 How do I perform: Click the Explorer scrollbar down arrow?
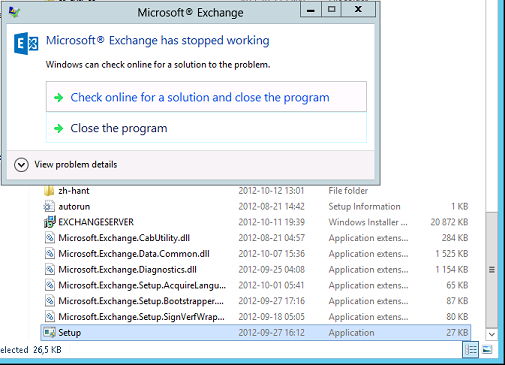point(492,334)
